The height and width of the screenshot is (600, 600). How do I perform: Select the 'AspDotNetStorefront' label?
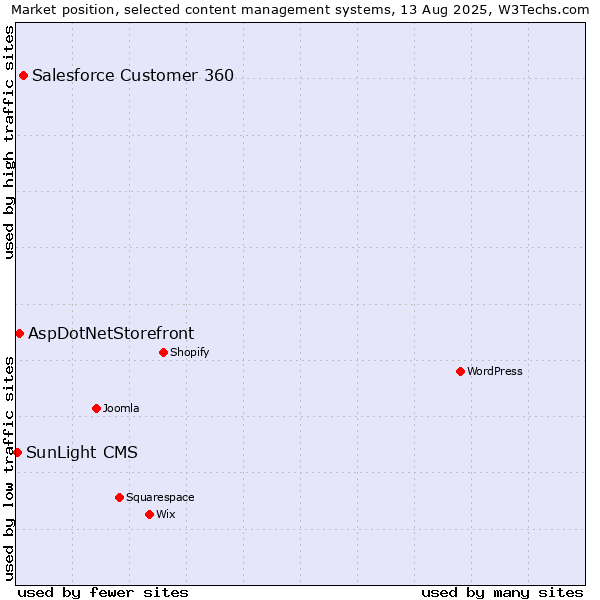(x=111, y=334)
